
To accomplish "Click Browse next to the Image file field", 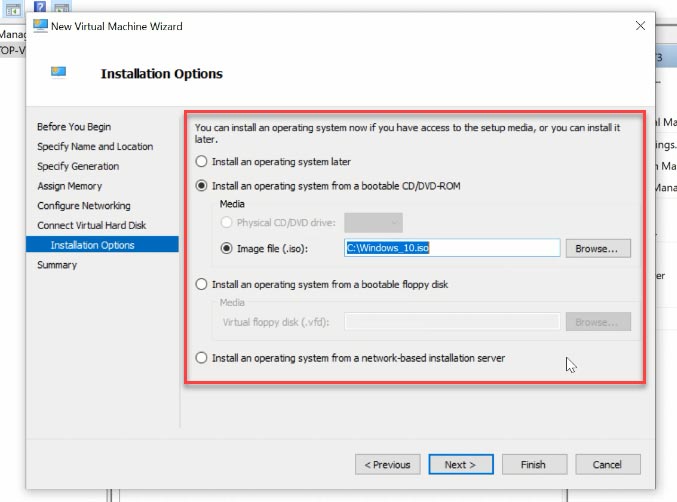I will pyautogui.click(x=598, y=249).
